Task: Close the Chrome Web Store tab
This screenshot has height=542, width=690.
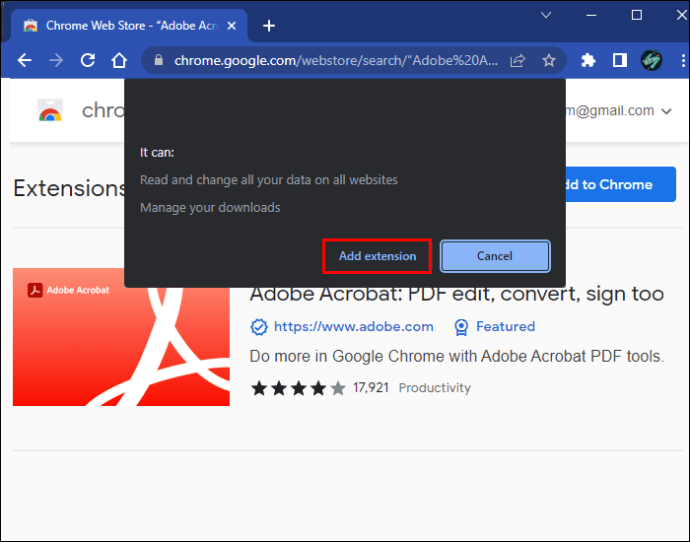Action: [x=231, y=26]
